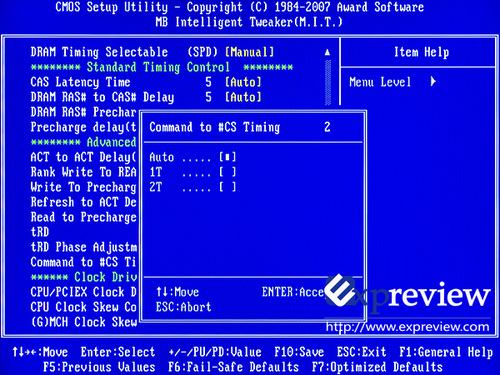The image size is (500, 375).
Task: Select Write To Precharge row
Action: (83, 187)
